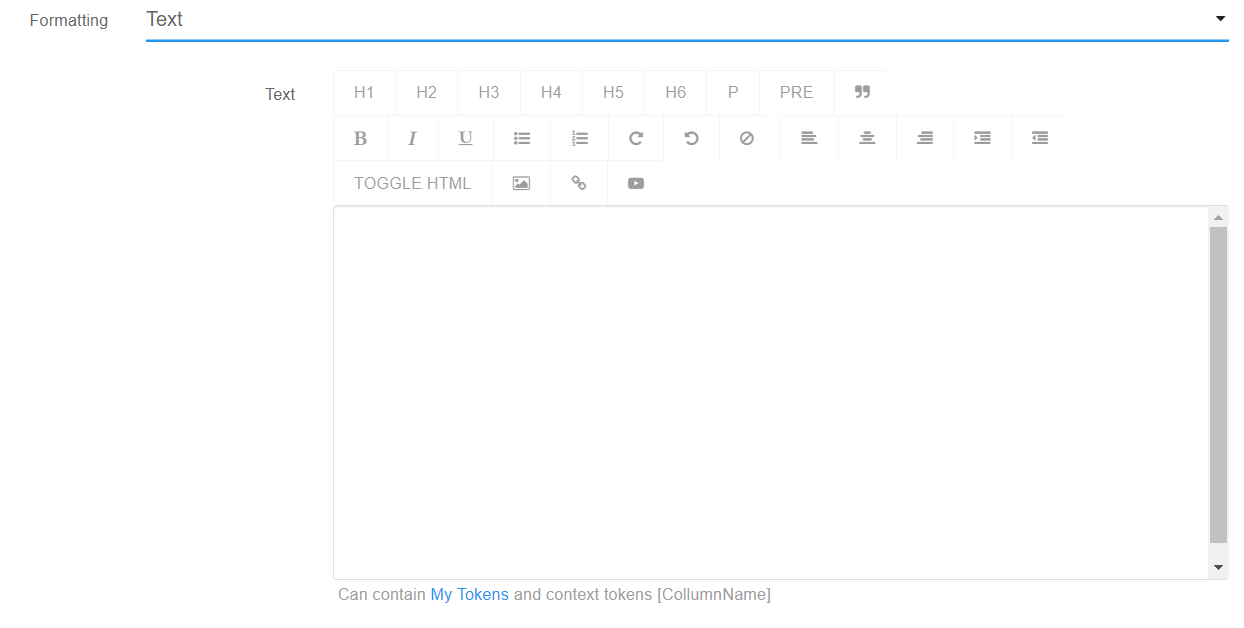Align text right in the editor
1244x628 pixels.
[925, 138]
